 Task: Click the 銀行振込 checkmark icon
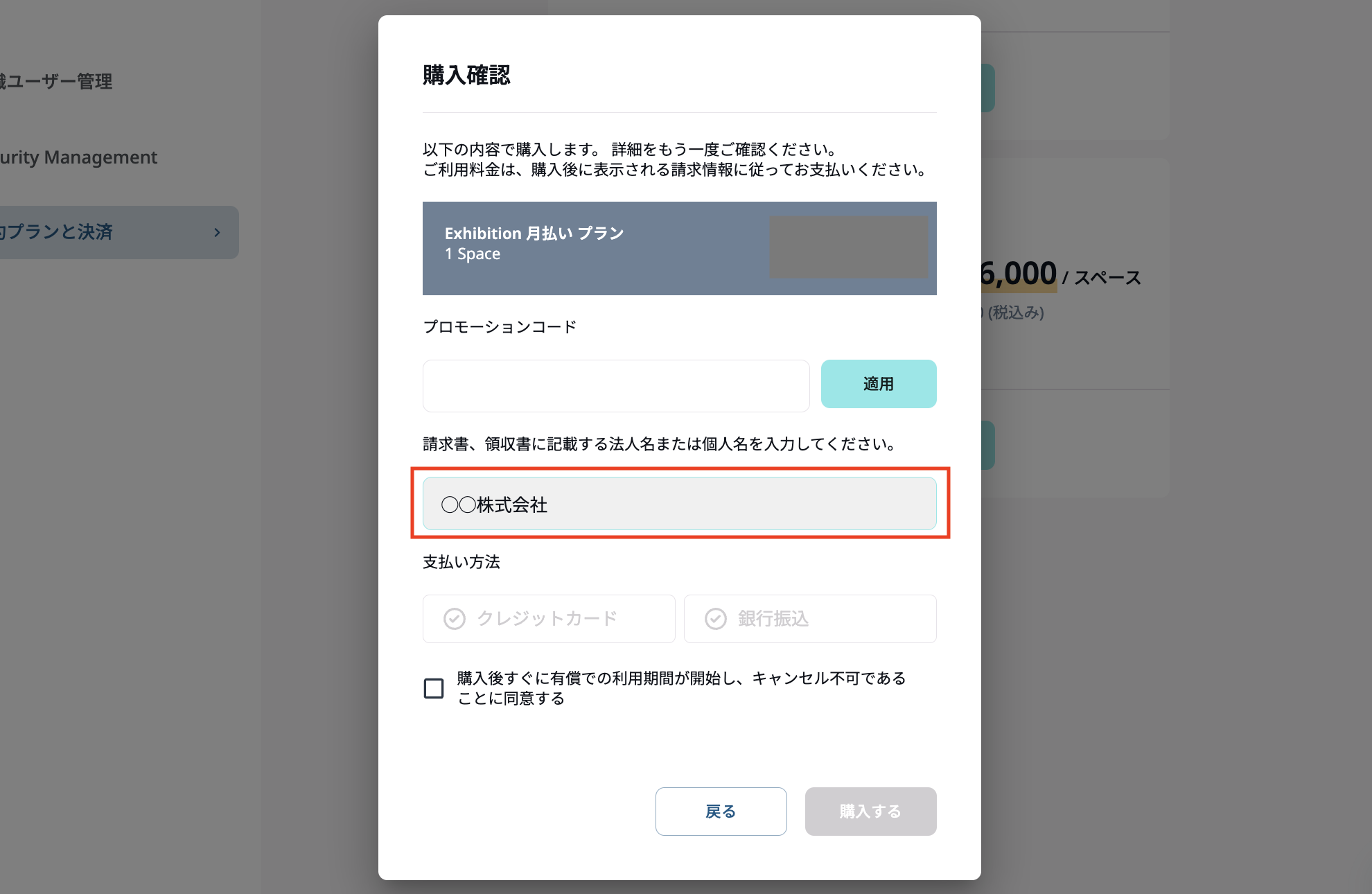click(716, 619)
